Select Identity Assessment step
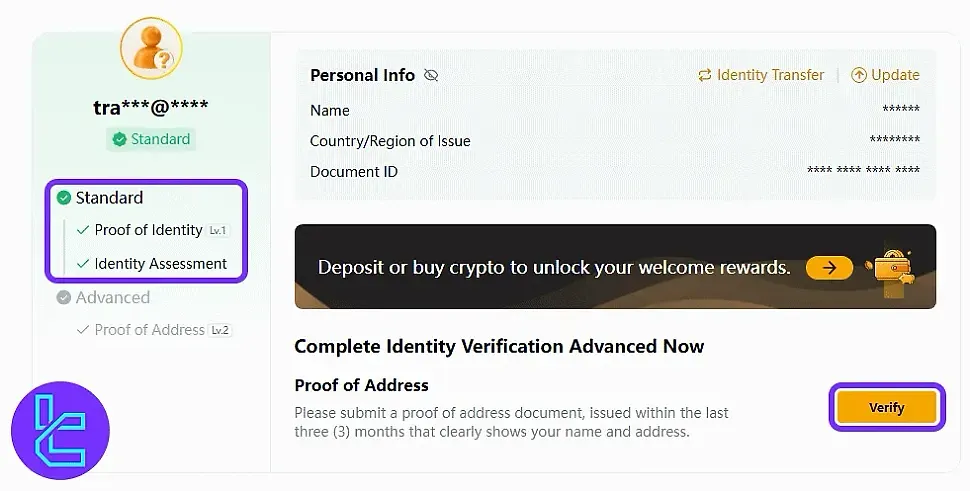This screenshot has width=970, height=491. [x=160, y=264]
